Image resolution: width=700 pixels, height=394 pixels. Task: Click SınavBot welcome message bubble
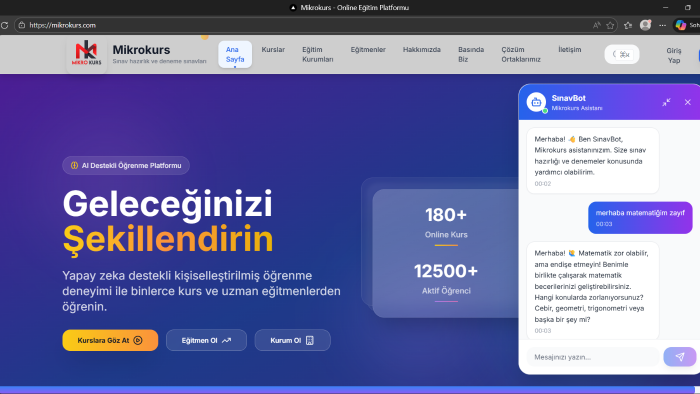click(x=592, y=161)
